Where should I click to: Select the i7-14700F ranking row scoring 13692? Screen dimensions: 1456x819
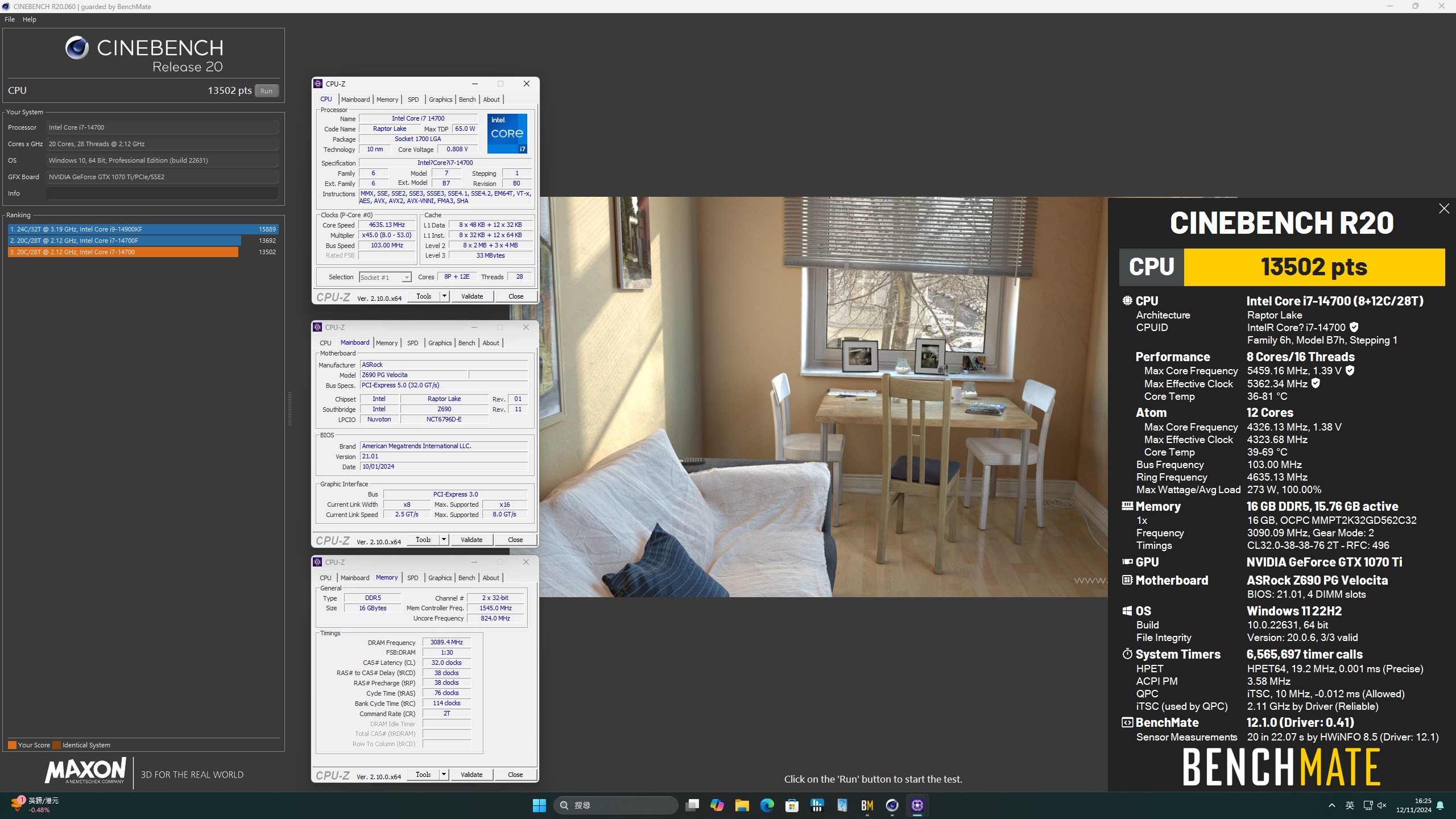click(143, 241)
